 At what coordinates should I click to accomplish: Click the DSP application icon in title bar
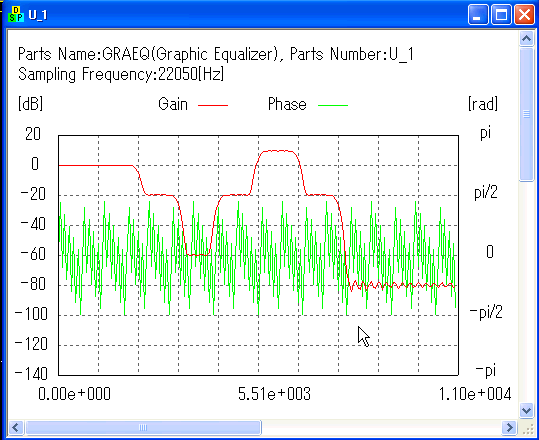(x=16, y=14)
